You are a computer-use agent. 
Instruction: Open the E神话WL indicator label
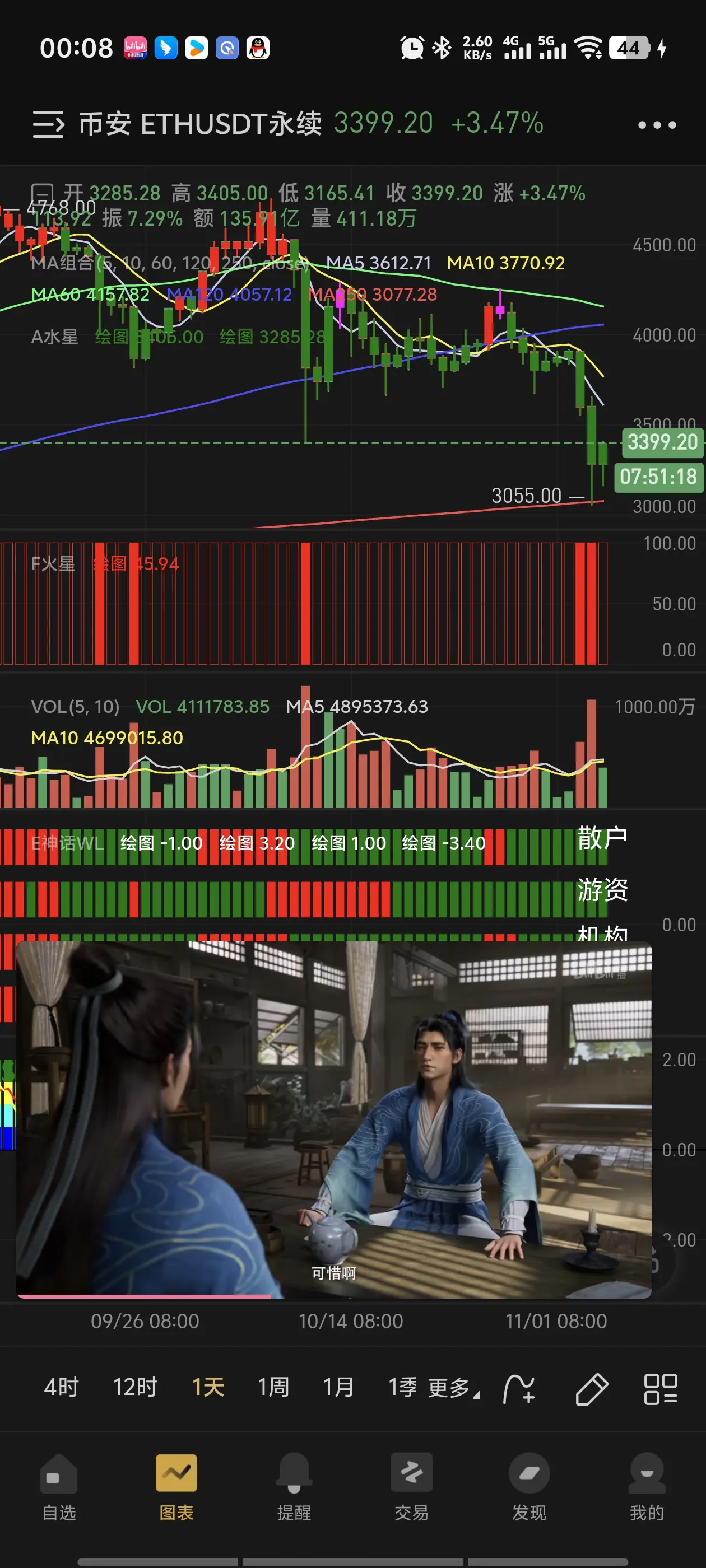click(67, 843)
